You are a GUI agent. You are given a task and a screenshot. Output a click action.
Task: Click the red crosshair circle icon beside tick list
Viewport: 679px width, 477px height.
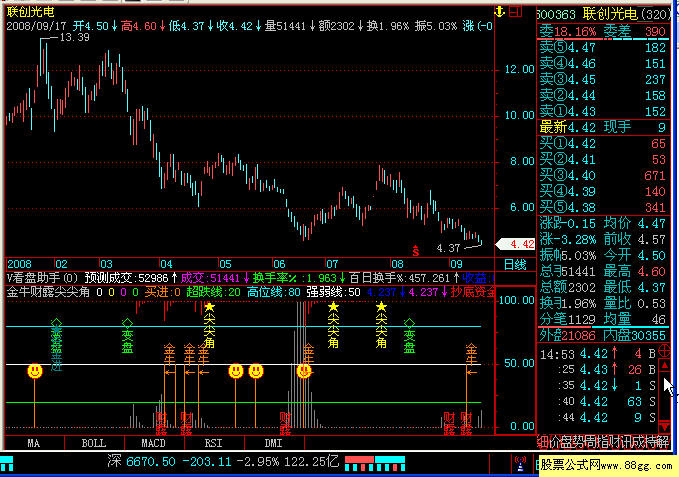click(664, 350)
